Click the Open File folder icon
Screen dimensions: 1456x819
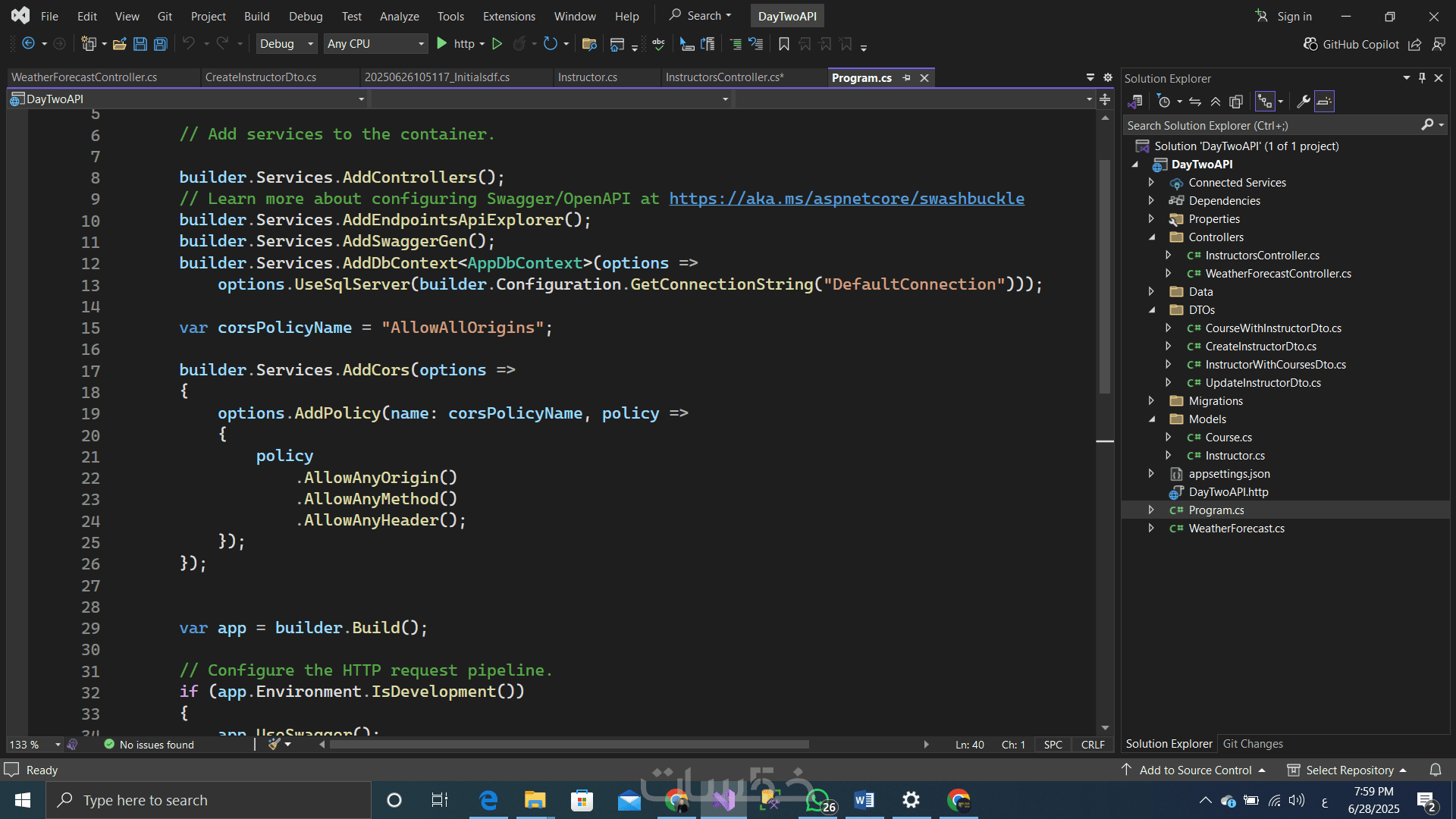(x=119, y=44)
